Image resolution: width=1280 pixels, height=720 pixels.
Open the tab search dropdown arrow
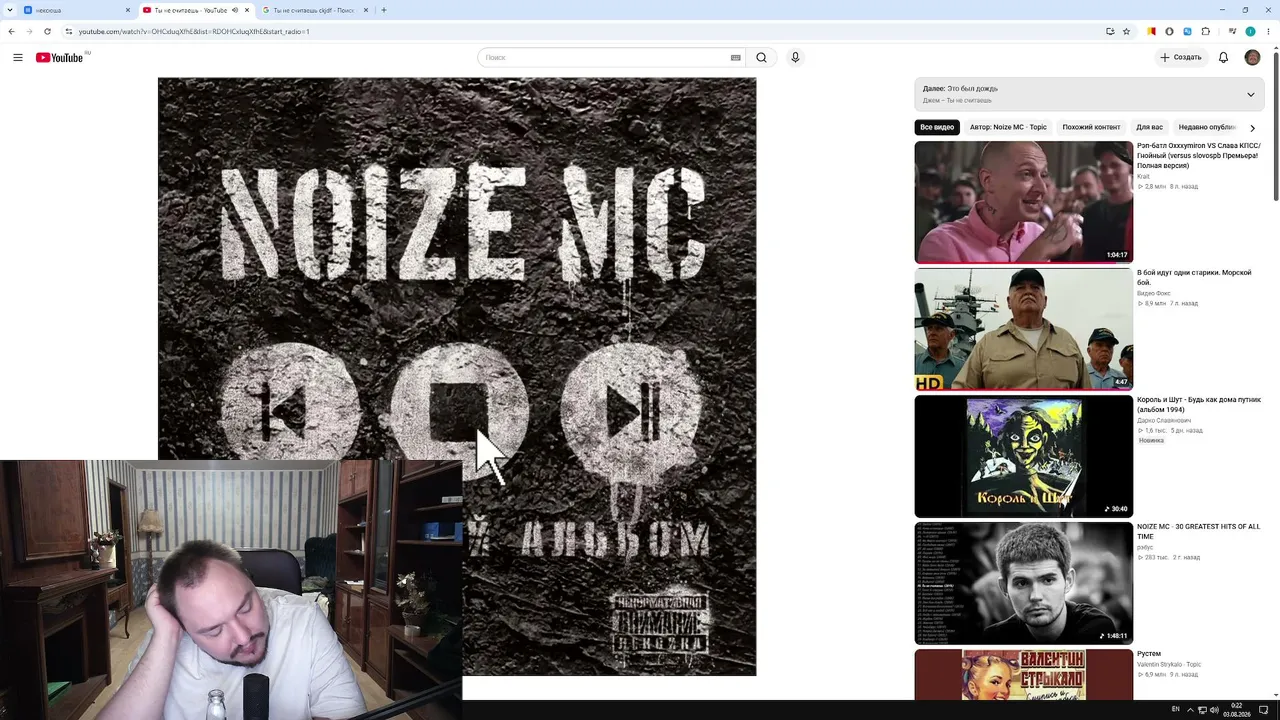pos(11,10)
